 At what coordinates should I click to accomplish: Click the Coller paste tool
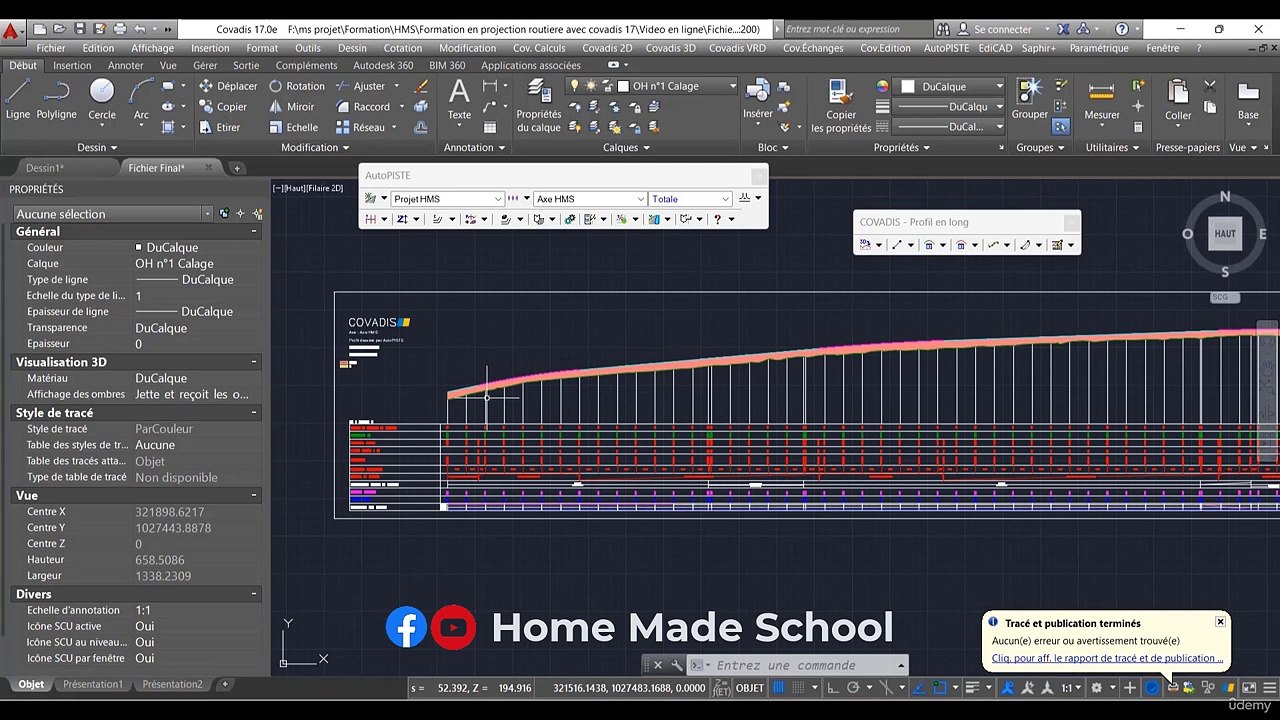[1178, 100]
